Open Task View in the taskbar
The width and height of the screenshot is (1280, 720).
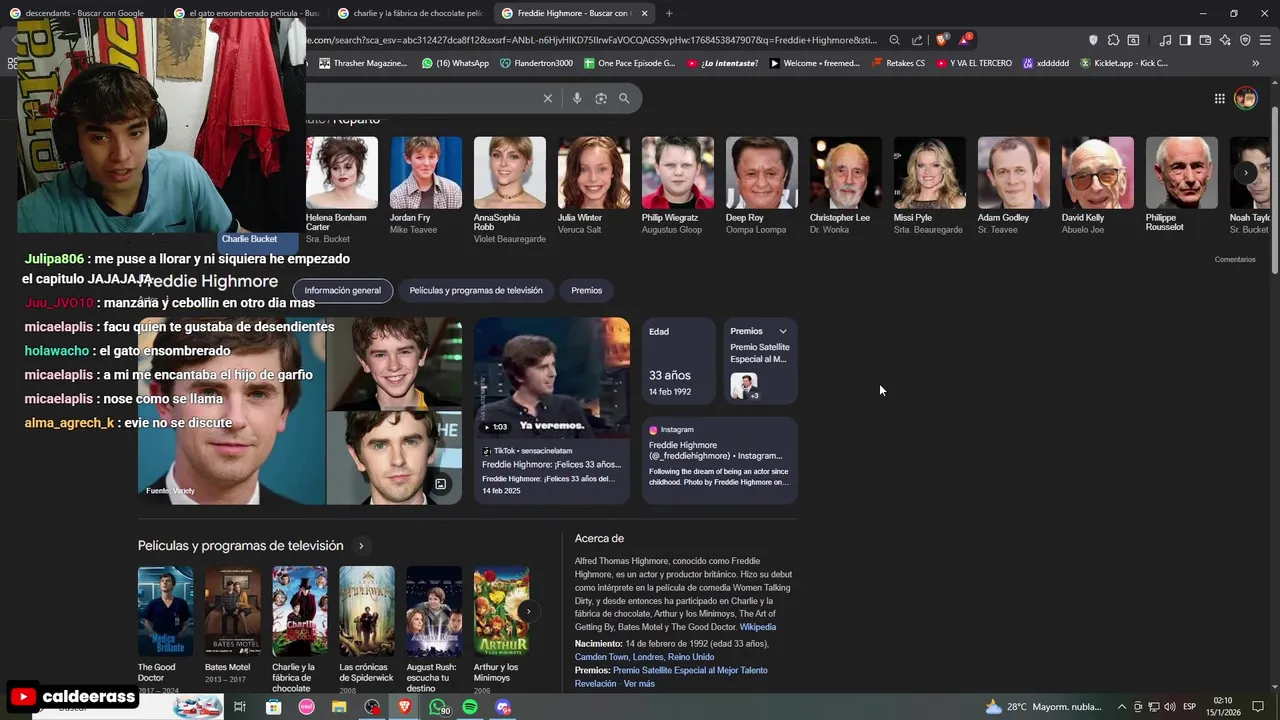(240, 707)
